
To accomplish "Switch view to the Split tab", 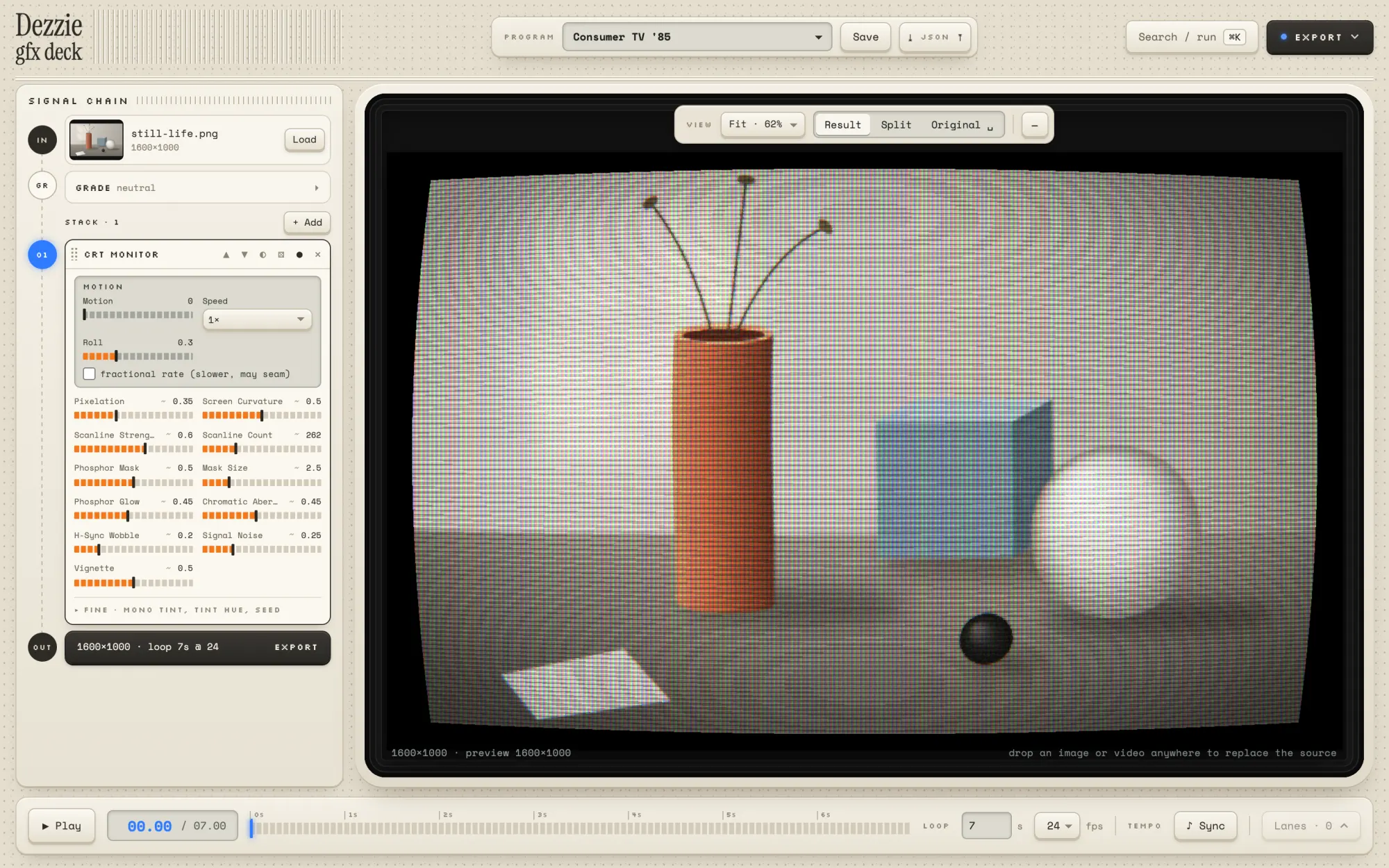I will tap(896, 125).
